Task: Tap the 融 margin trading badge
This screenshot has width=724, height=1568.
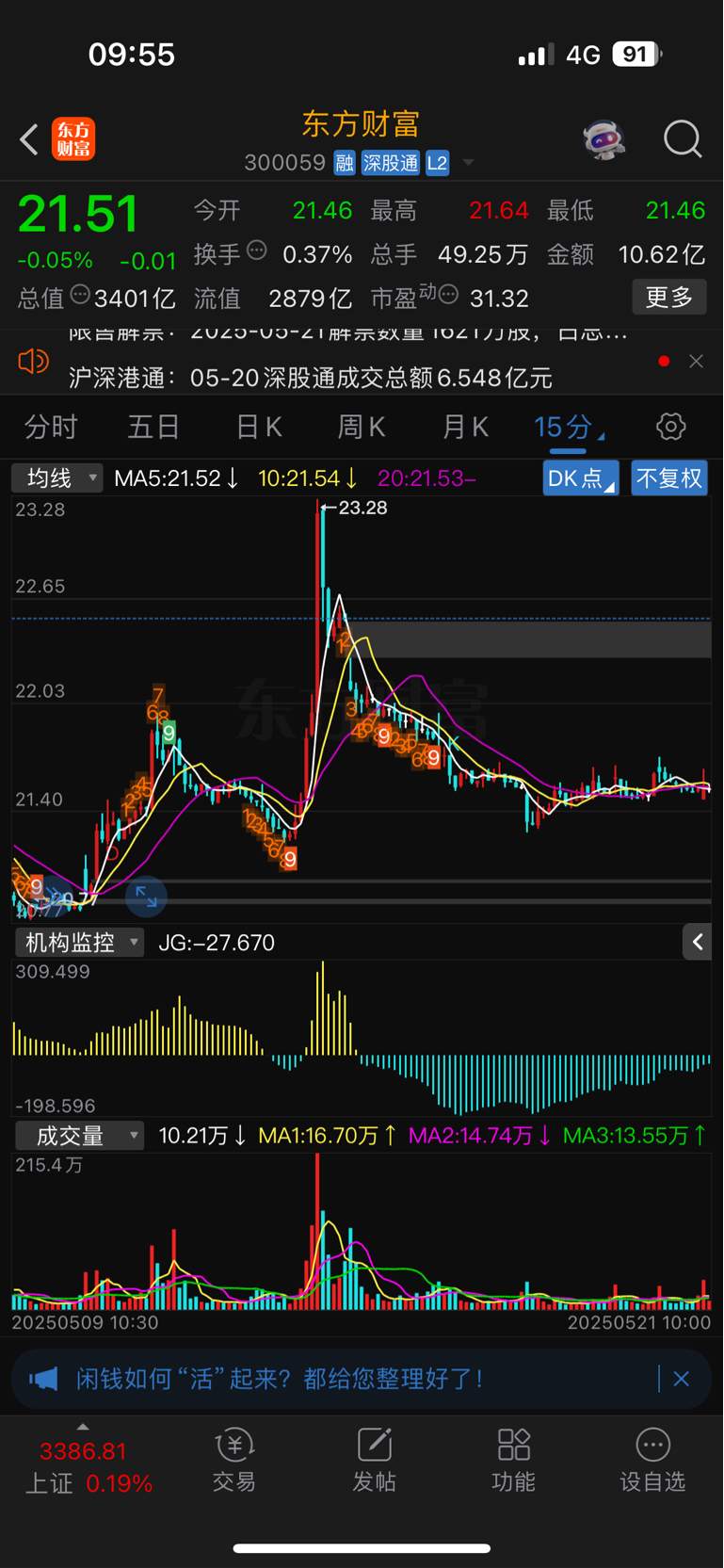Action: tap(345, 163)
